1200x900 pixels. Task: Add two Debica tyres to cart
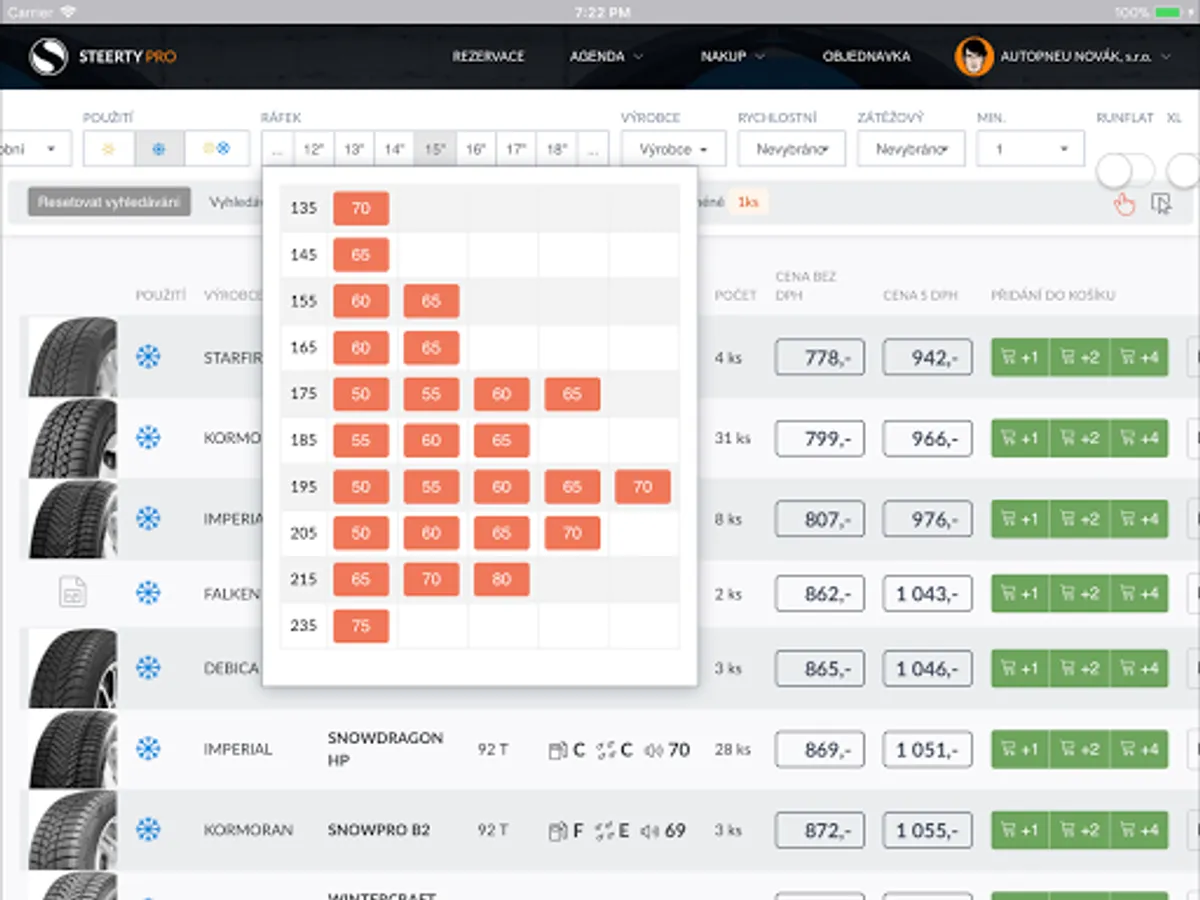tap(1079, 668)
